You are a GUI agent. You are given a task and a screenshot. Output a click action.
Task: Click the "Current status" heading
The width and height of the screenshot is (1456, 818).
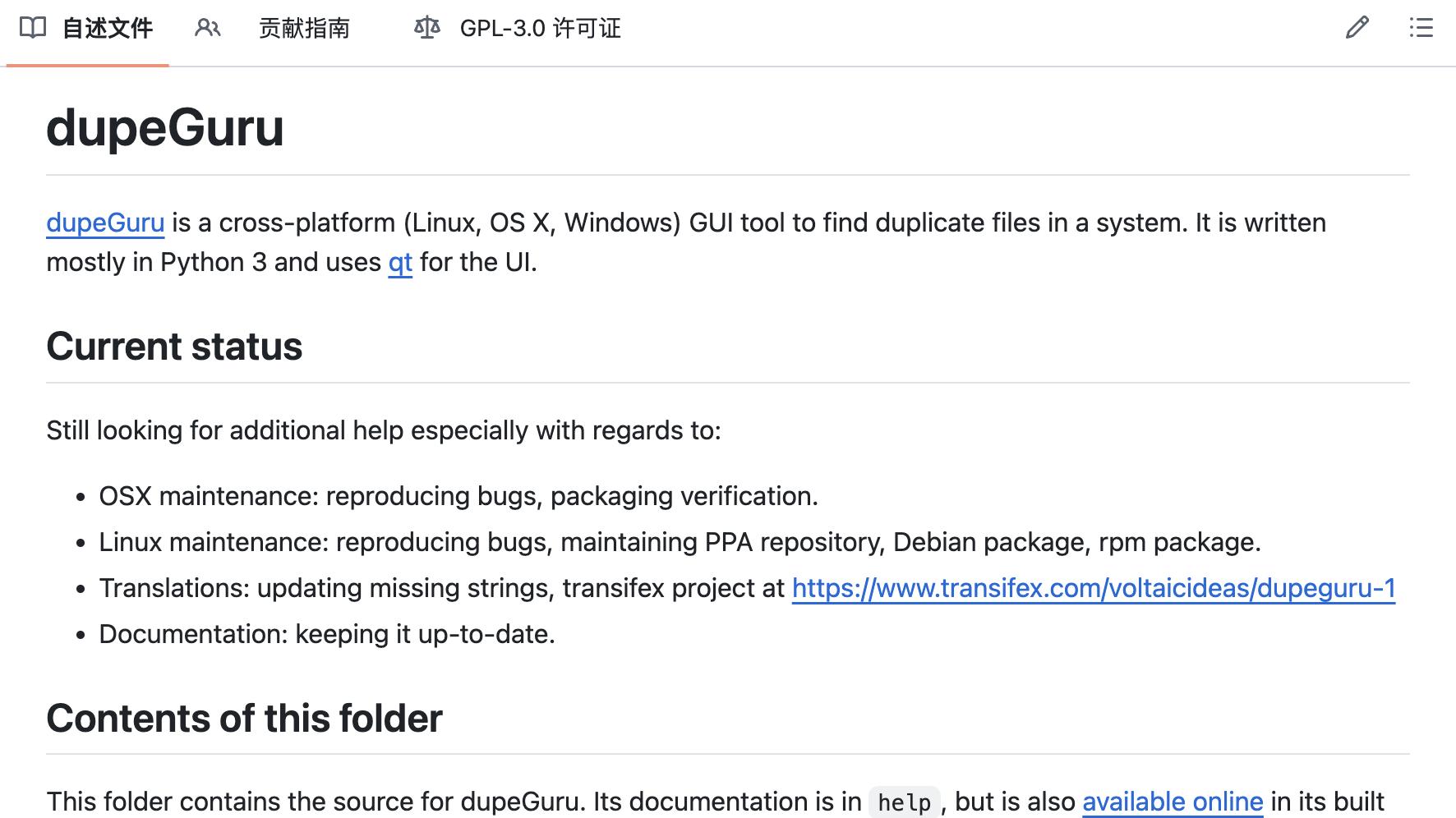(174, 347)
